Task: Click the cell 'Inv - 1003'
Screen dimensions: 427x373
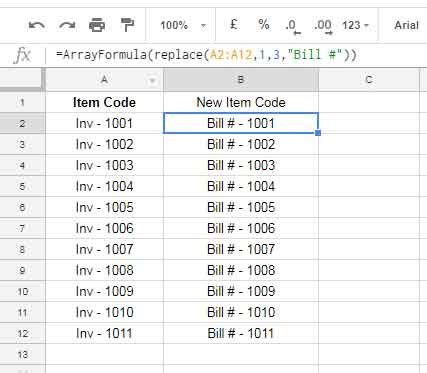Action: point(104,165)
